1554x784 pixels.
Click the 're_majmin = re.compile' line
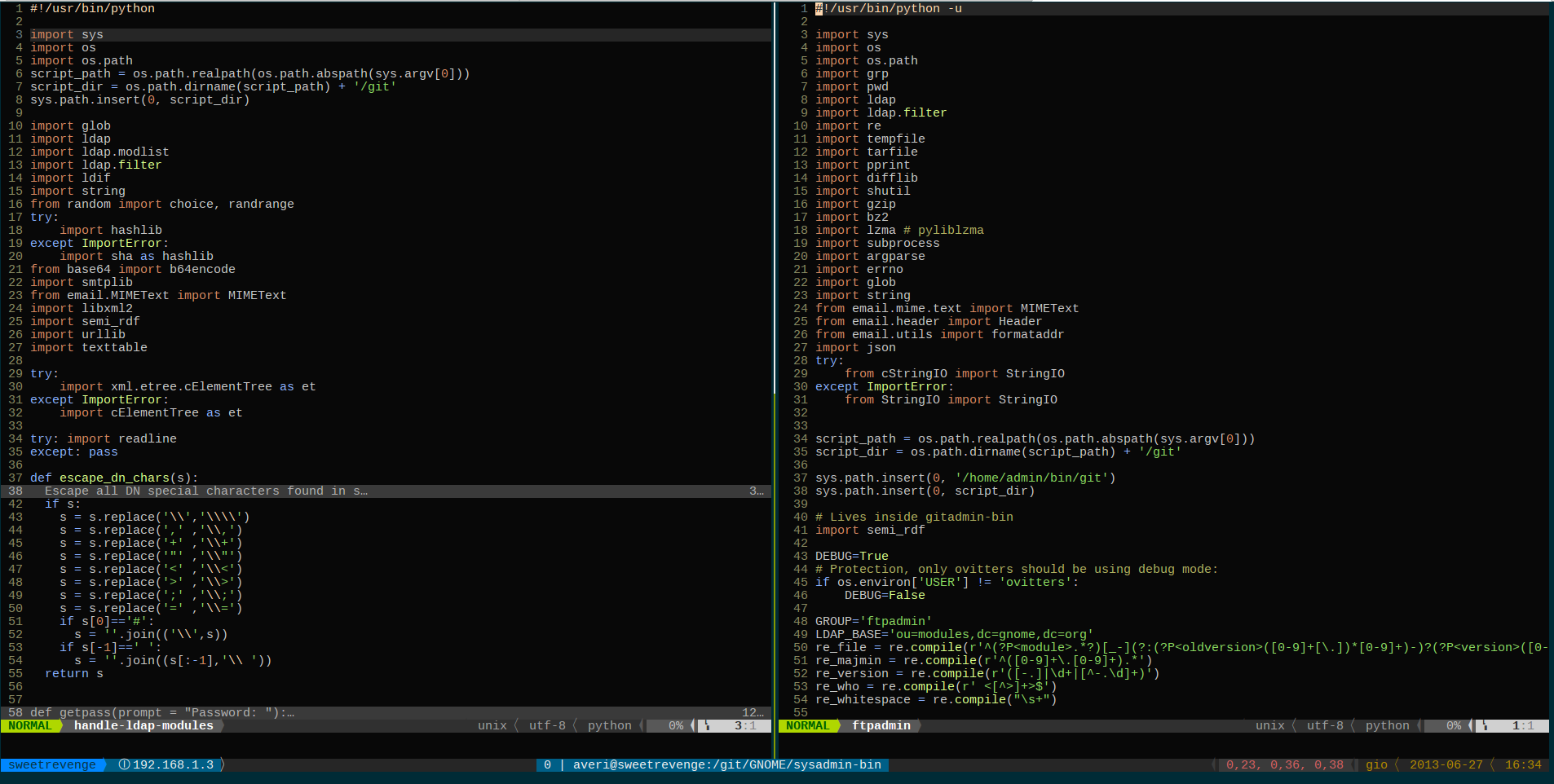click(x=984, y=660)
